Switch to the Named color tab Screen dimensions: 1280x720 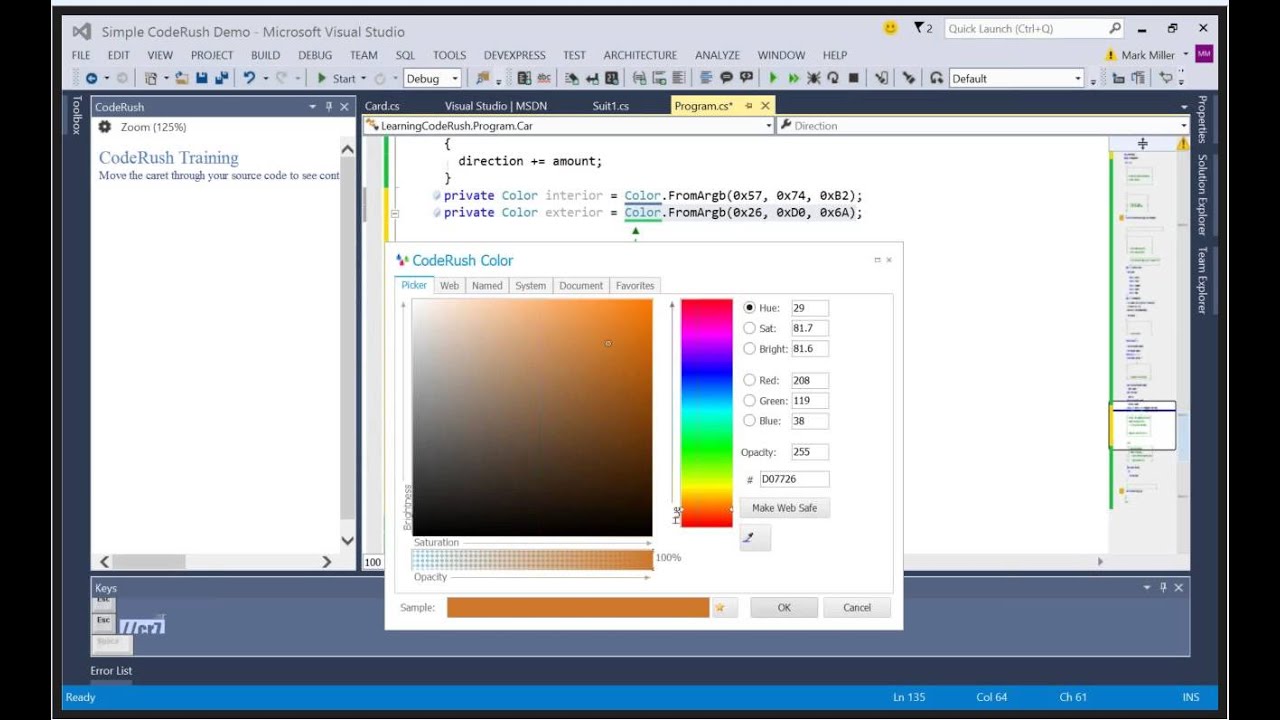(x=487, y=285)
